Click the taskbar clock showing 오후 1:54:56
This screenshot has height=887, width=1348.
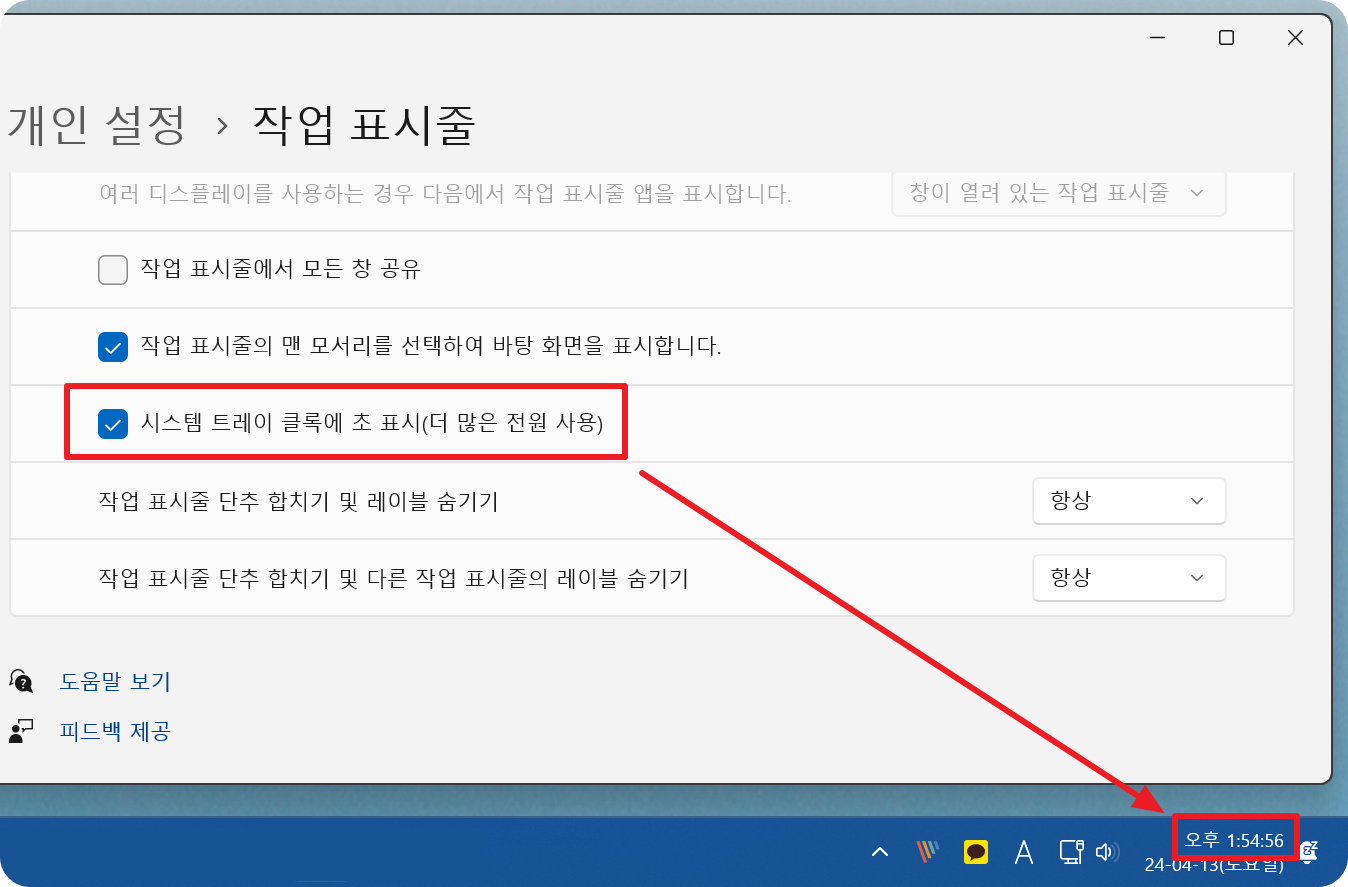pyautogui.click(x=1234, y=841)
